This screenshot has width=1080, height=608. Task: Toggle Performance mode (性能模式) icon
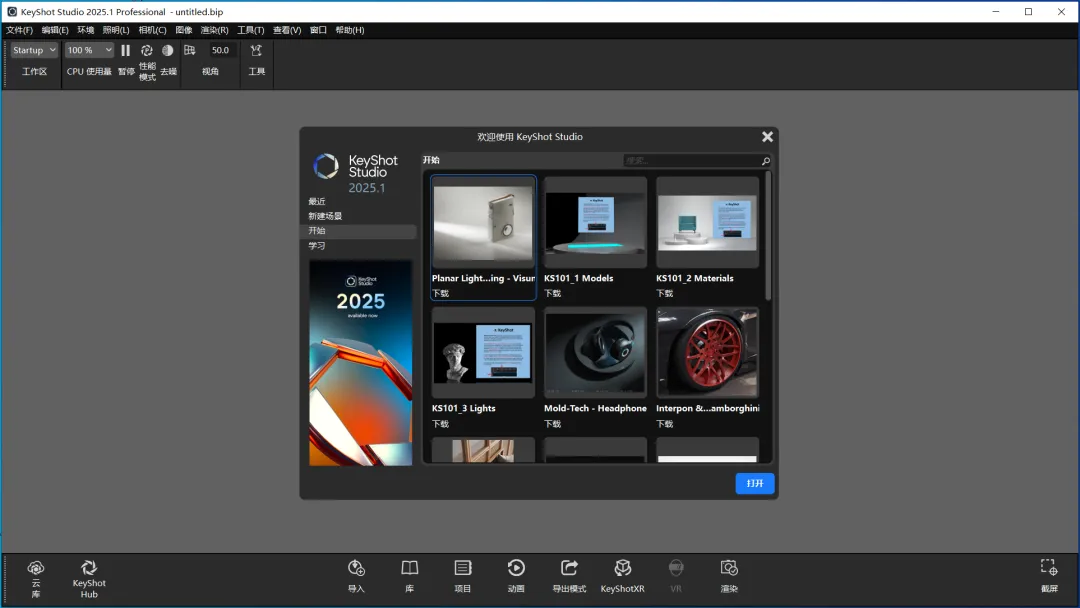[147, 50]
